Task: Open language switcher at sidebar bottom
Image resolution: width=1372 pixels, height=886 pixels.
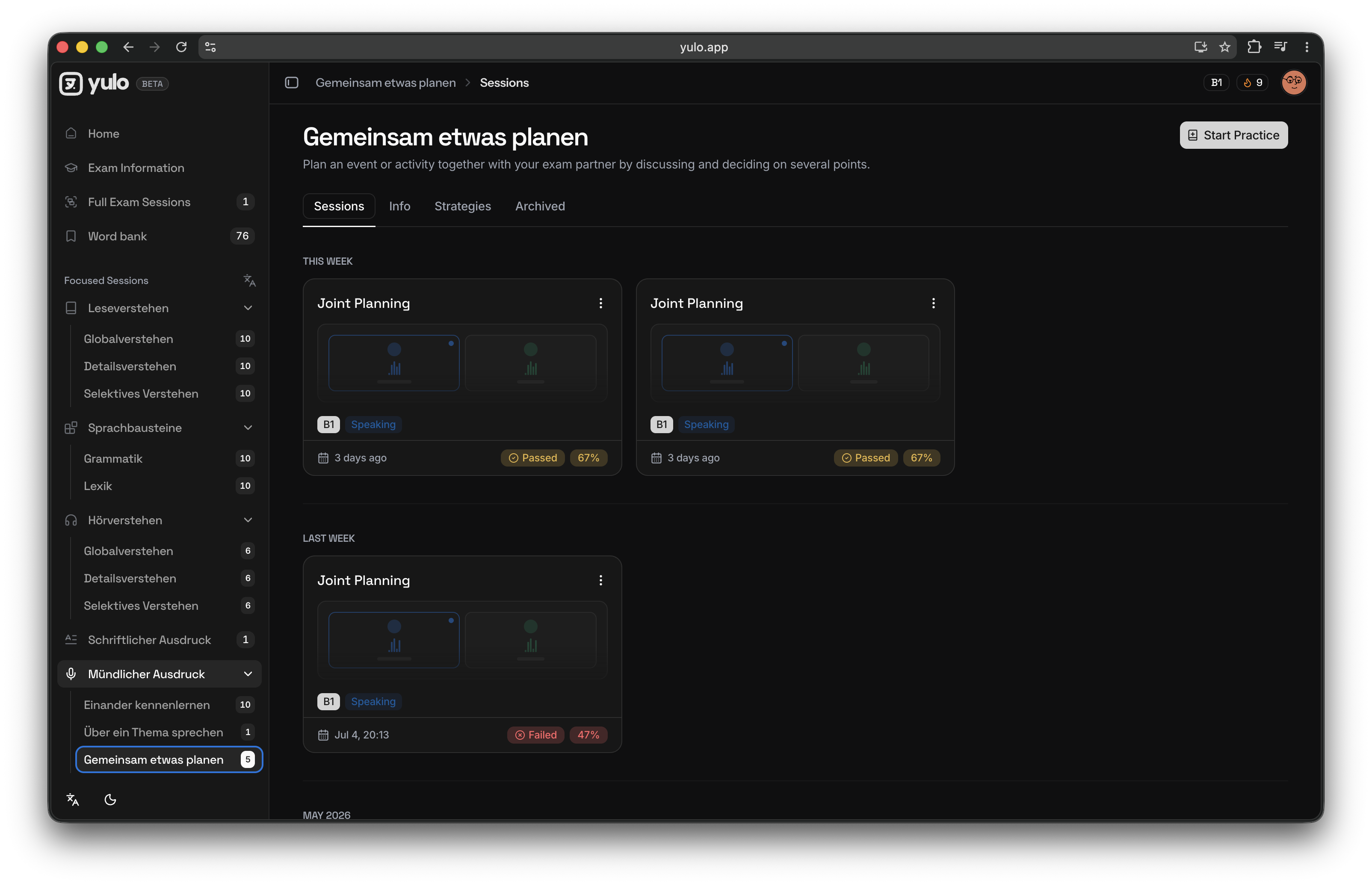Action: 72,799
